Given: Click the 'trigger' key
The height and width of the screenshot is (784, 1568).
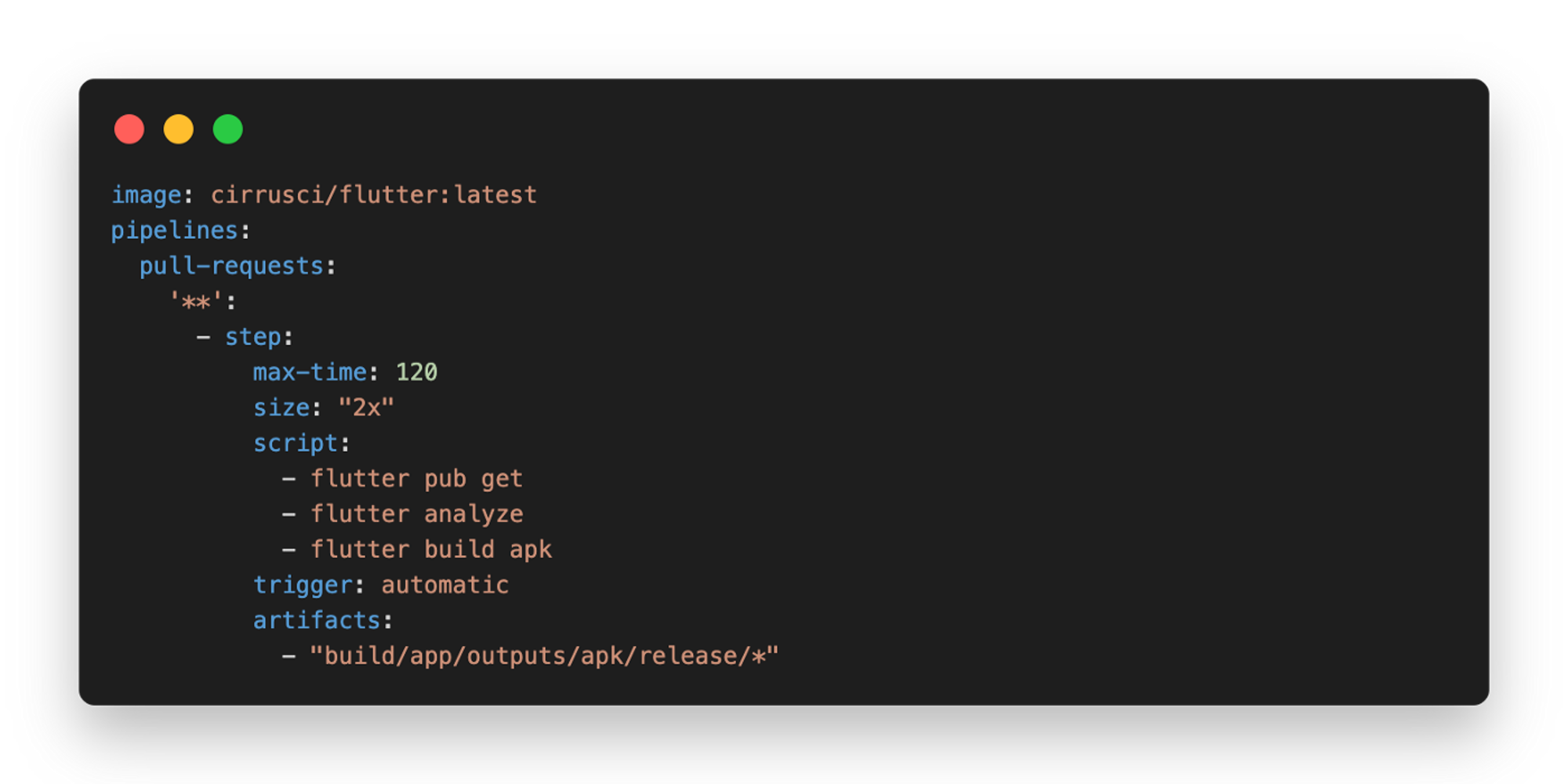Looking at the screenshot, I should point(303,585).
